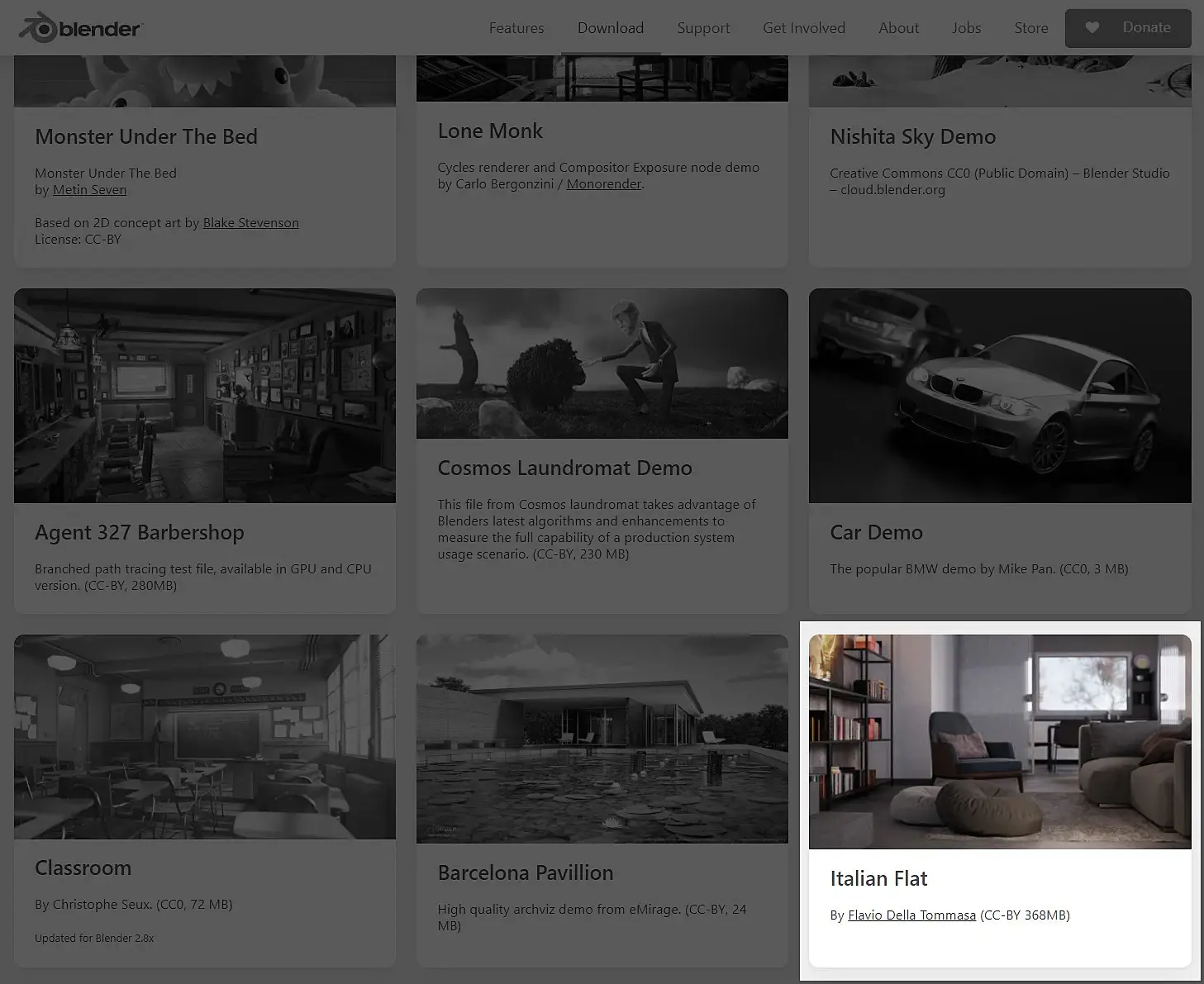Click the Barcelona Pavillion title
The width and height of the screenshot is (1204, 984).
coord(526,873)
